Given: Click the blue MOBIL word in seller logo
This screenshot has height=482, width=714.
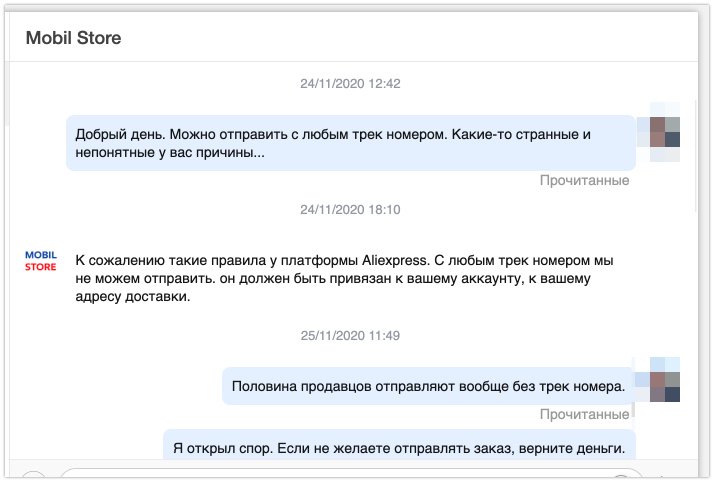Looking at the screenshot, I should pyautogui.click(x=41, y=255).
